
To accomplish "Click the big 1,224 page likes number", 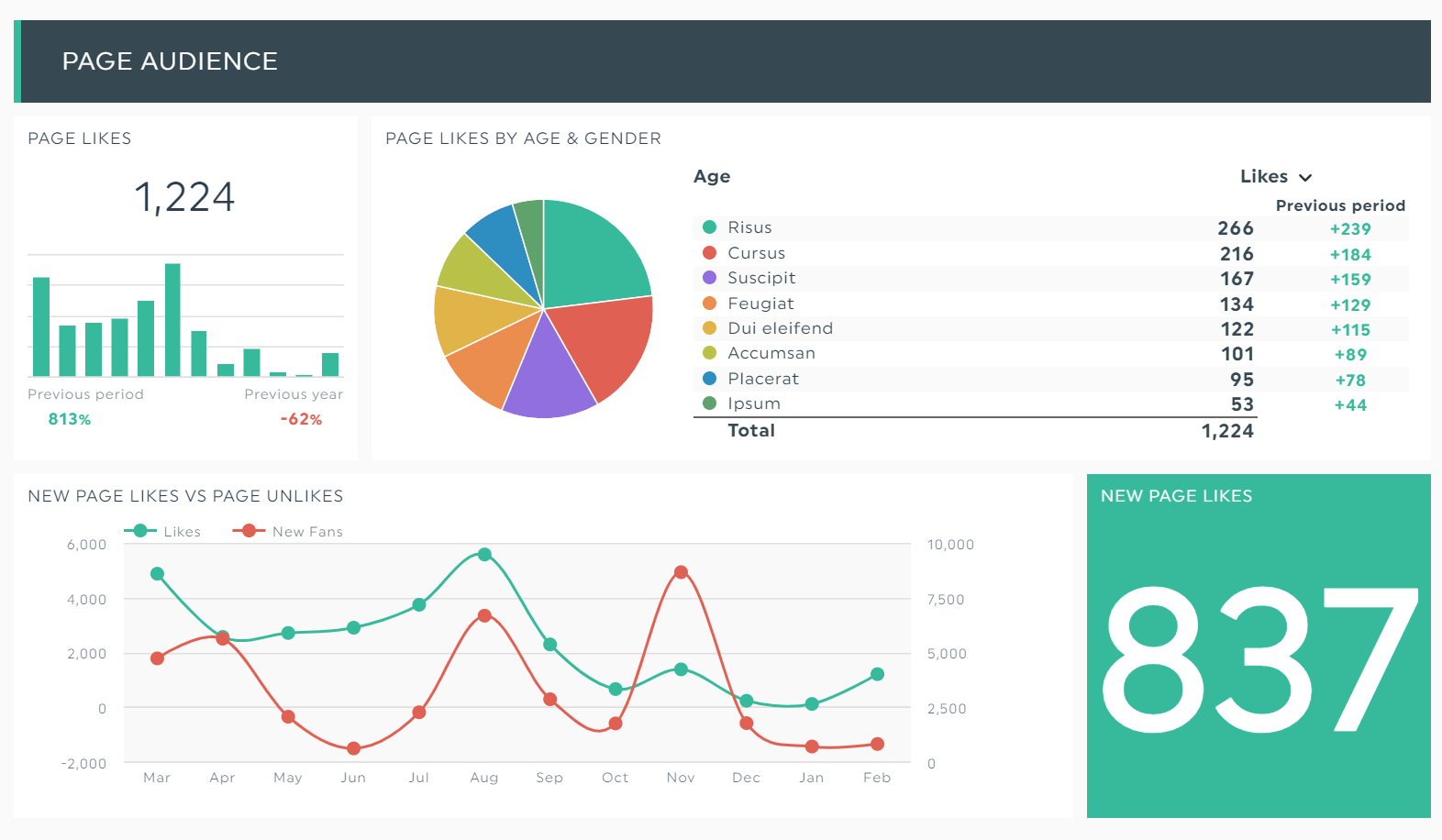I will [184, 197].
